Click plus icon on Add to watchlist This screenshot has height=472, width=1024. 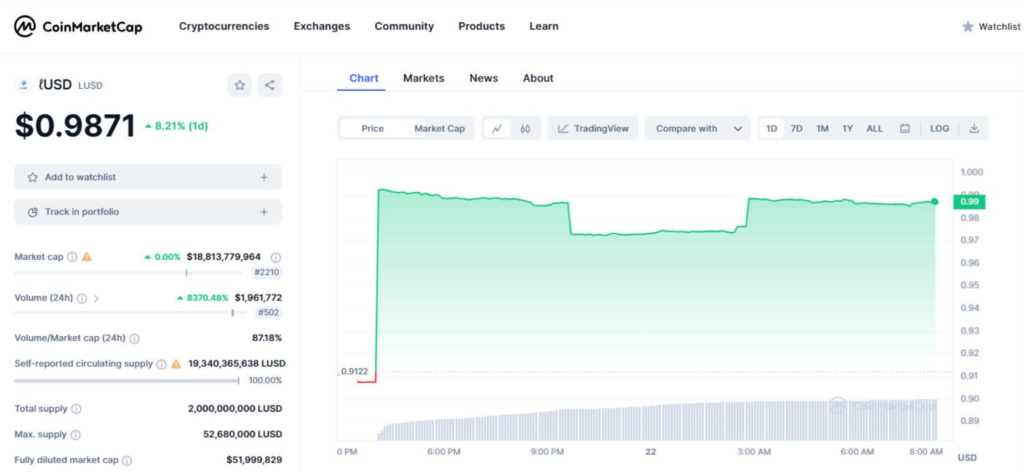coord(264,177)
